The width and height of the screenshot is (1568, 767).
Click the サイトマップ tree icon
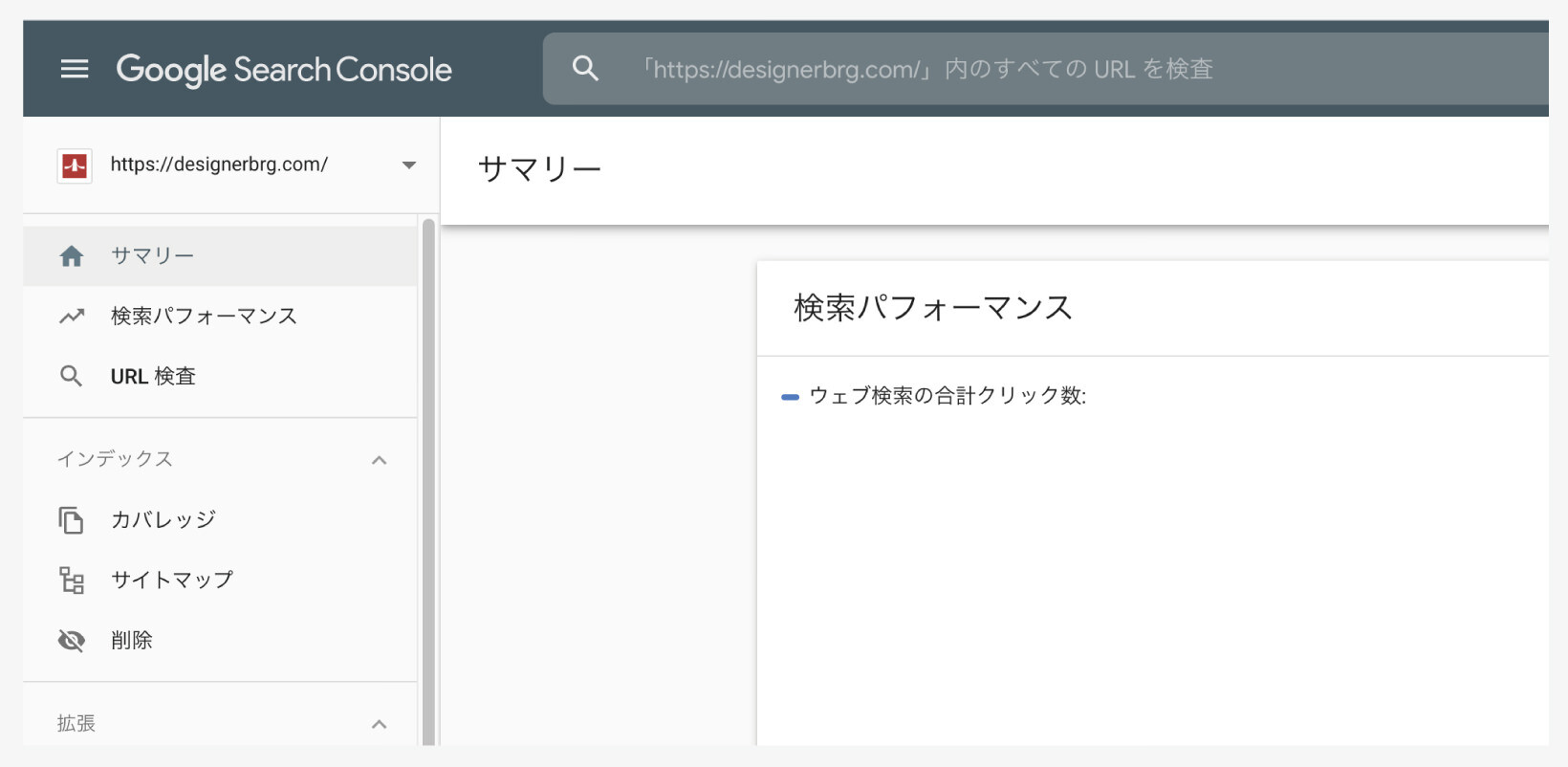coord(72,581)
